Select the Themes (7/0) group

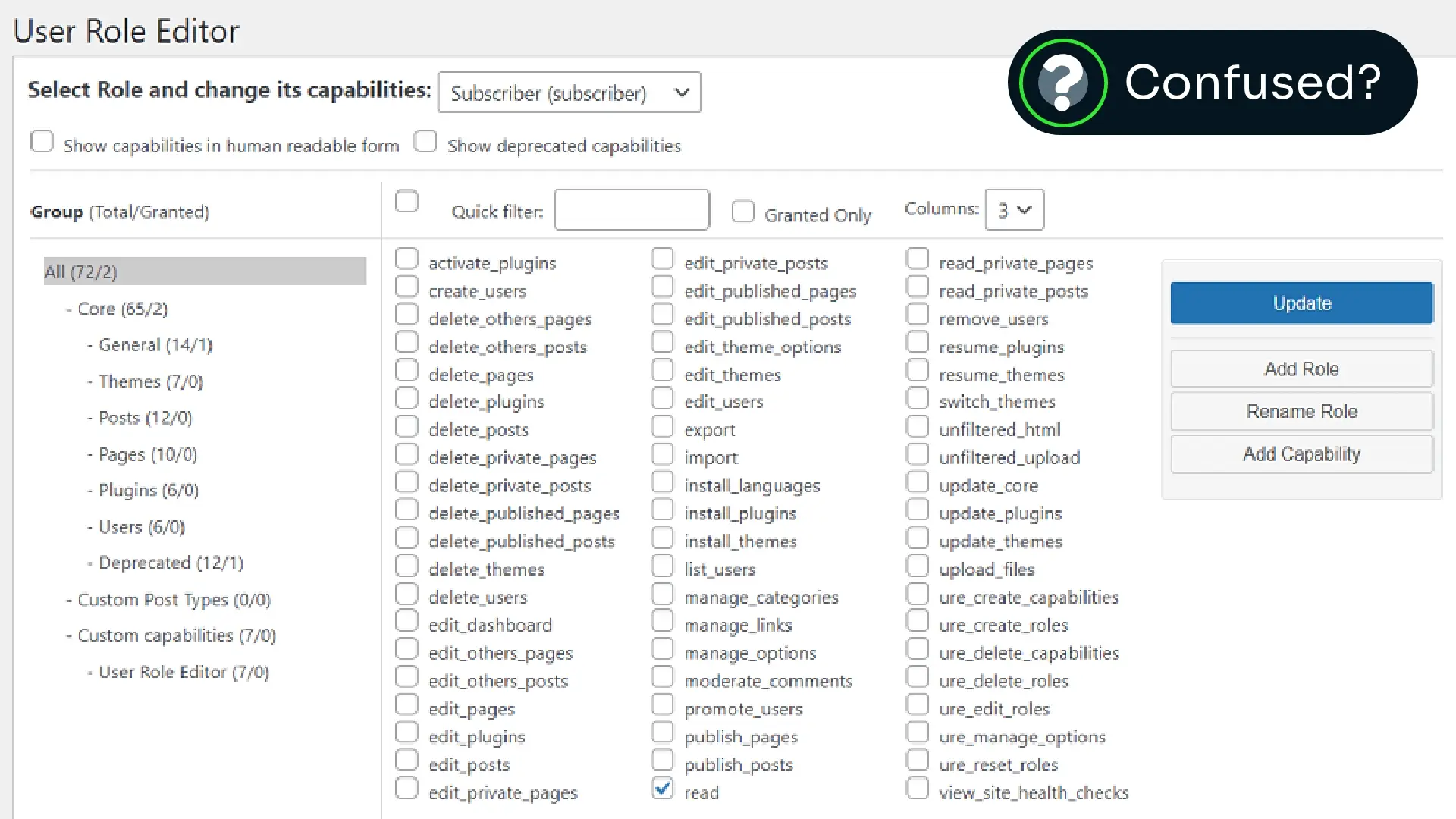150,381
